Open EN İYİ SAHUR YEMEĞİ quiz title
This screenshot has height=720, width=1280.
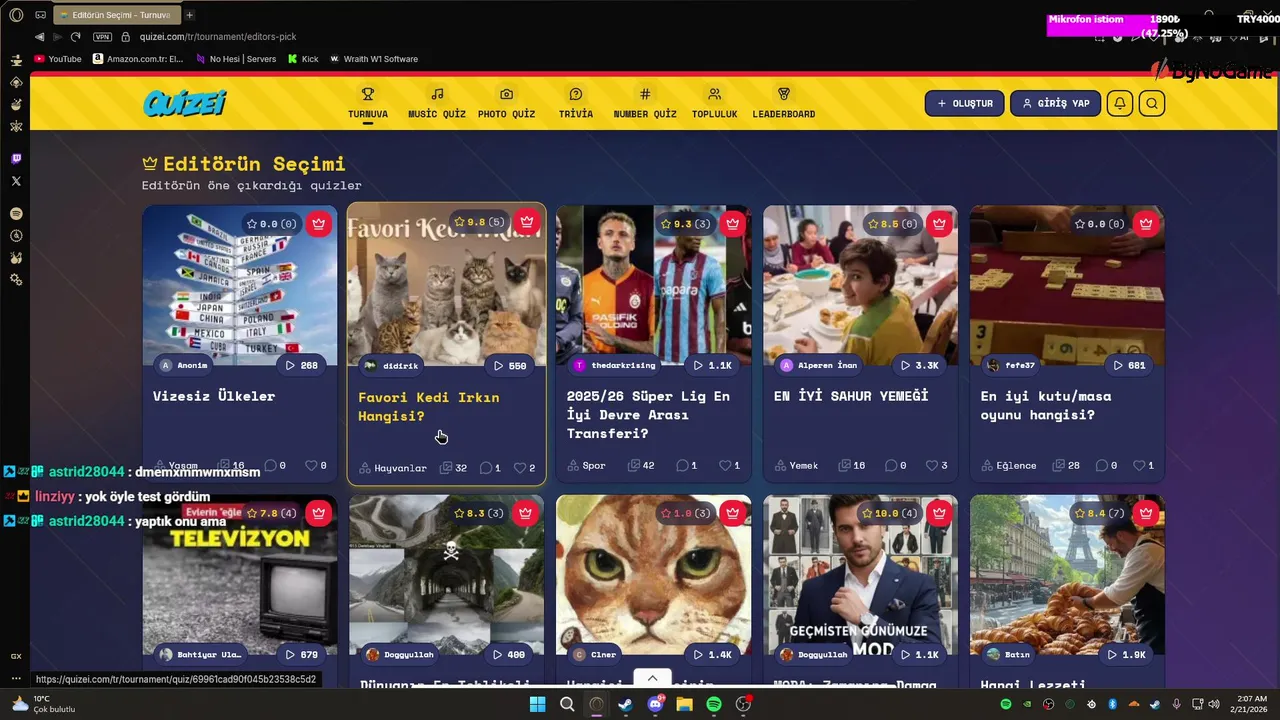click(851, 396)
